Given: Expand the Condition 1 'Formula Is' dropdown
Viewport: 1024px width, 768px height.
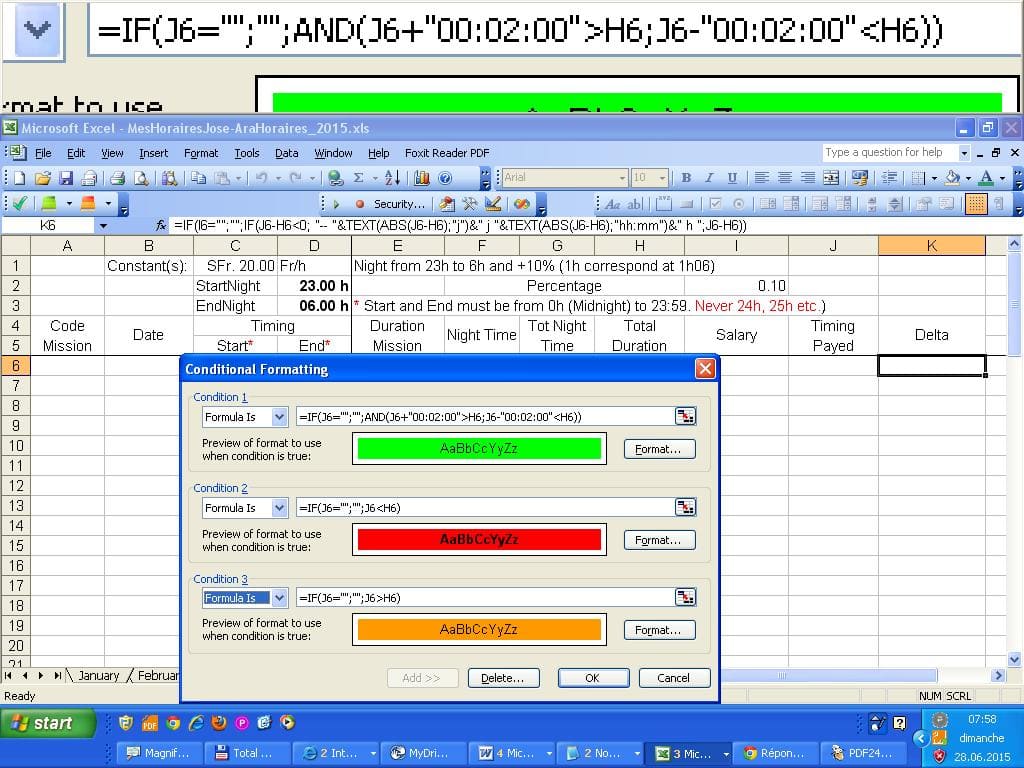Looking at the screenshot, I should pyautogui.click(x=279, y=417).
